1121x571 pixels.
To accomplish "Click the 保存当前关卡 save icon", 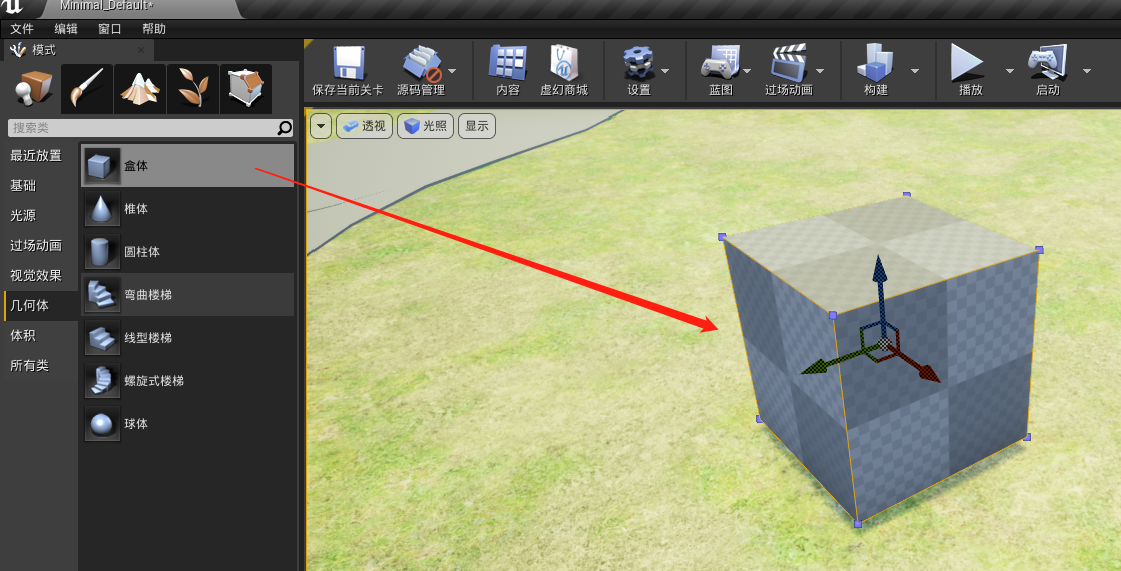I will pyautogui.click(x=348, y=63).
